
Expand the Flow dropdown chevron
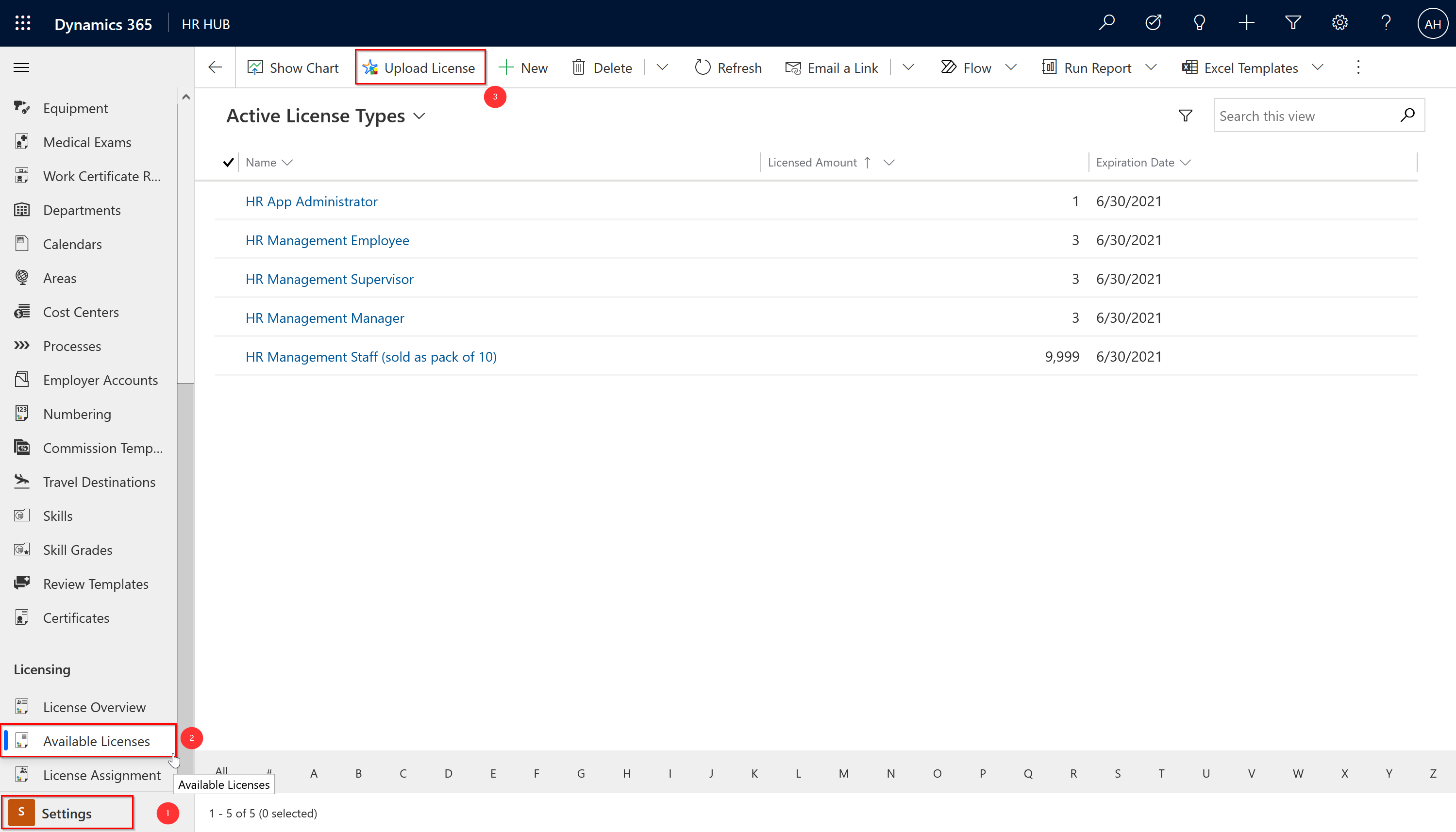tap(1011, 67)
